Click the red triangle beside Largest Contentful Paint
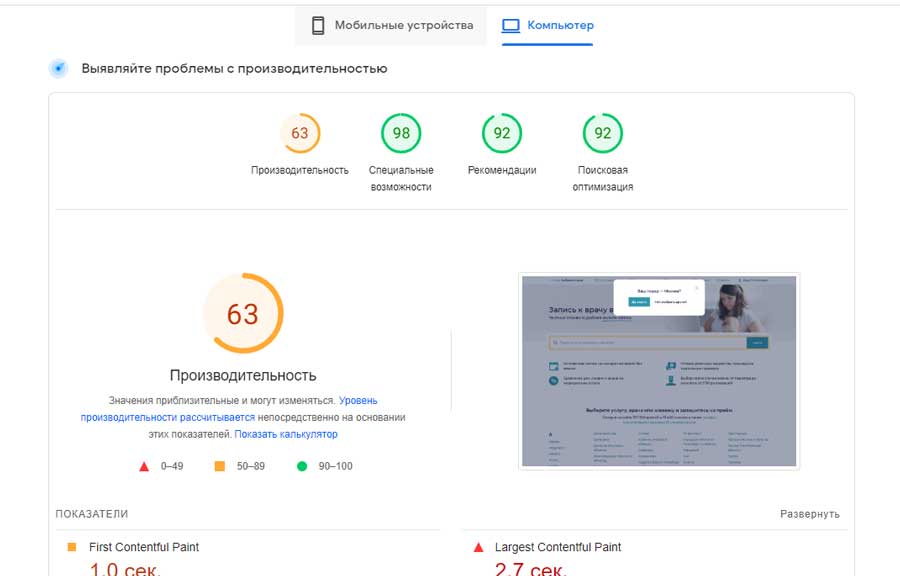900x576 pixels. 479,547
